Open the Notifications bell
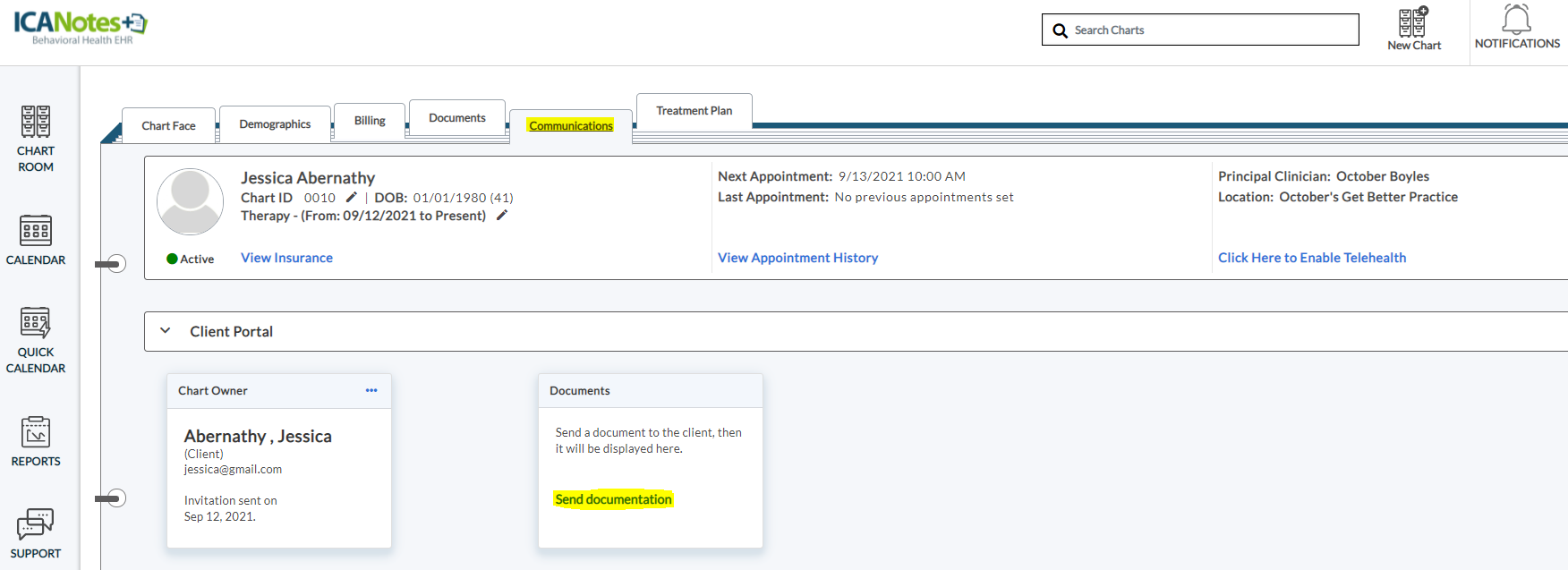Screen dimensions: 1568x570 [1516, 27]
